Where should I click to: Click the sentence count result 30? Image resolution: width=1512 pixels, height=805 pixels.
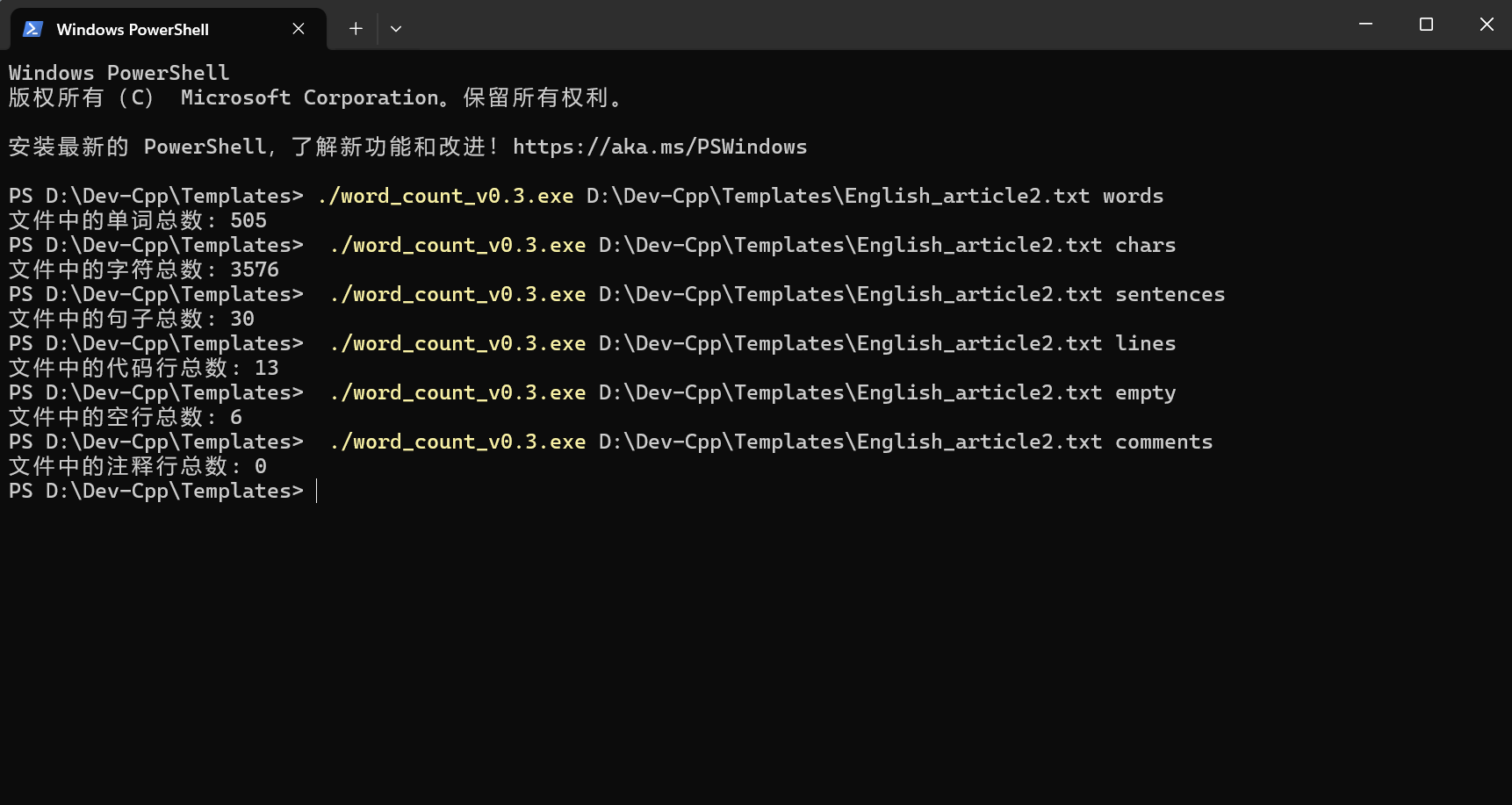click(x=242, y=319)
